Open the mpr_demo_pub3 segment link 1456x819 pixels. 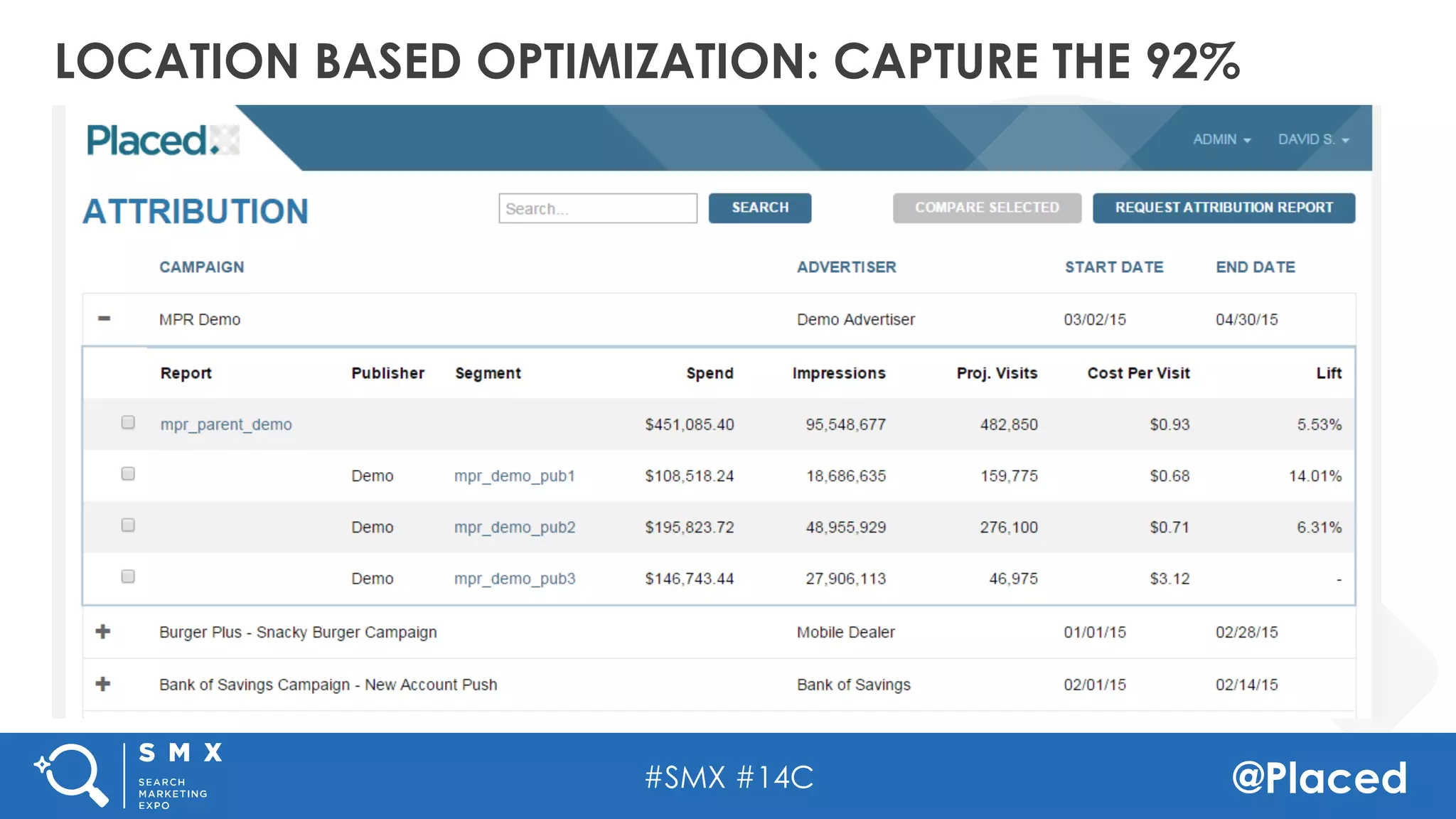(x=515, y=579)
